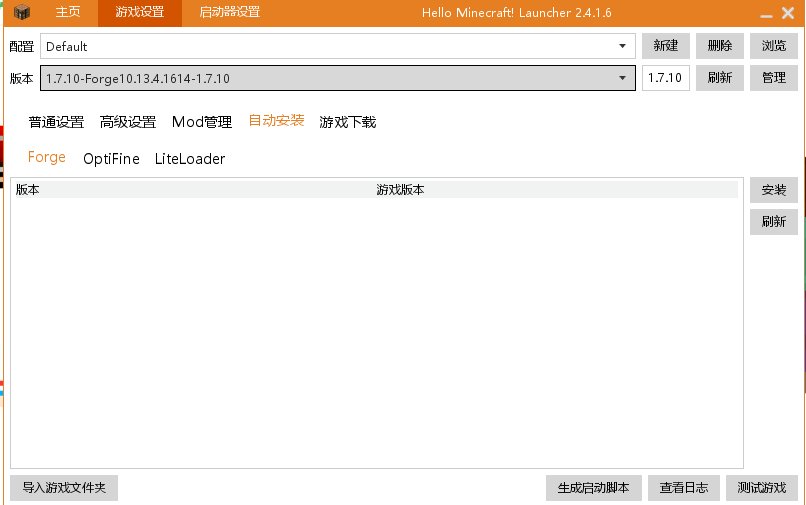806x505 pixels.
Task: Click 导入游戏文件夹 button
Action: tap(64, 488)
